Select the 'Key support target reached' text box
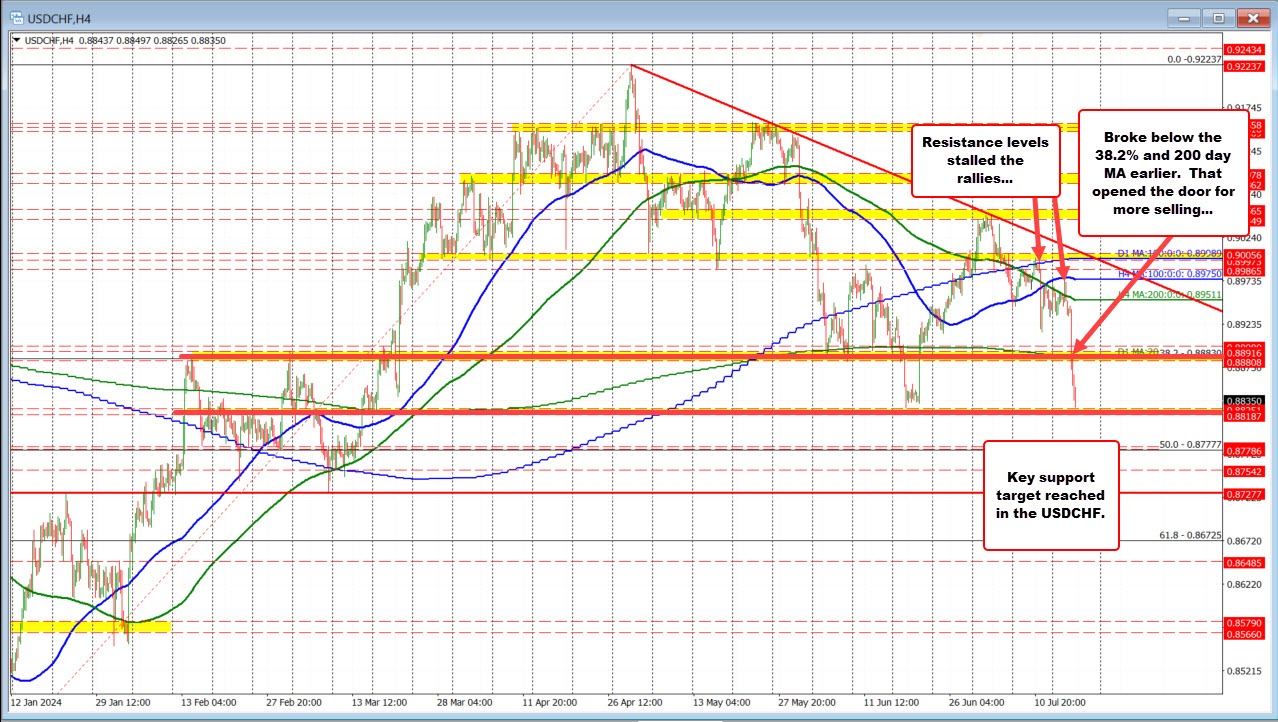The width and height of the screenshot is (1278, 722). [1050, 495]
